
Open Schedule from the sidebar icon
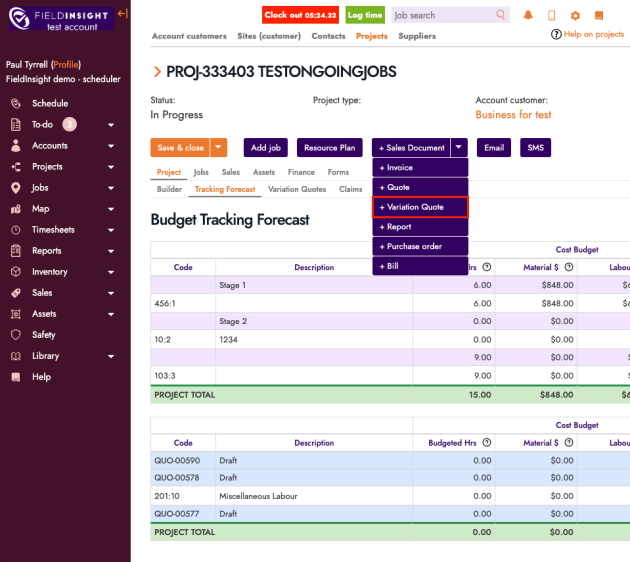(x=15, y=103)
